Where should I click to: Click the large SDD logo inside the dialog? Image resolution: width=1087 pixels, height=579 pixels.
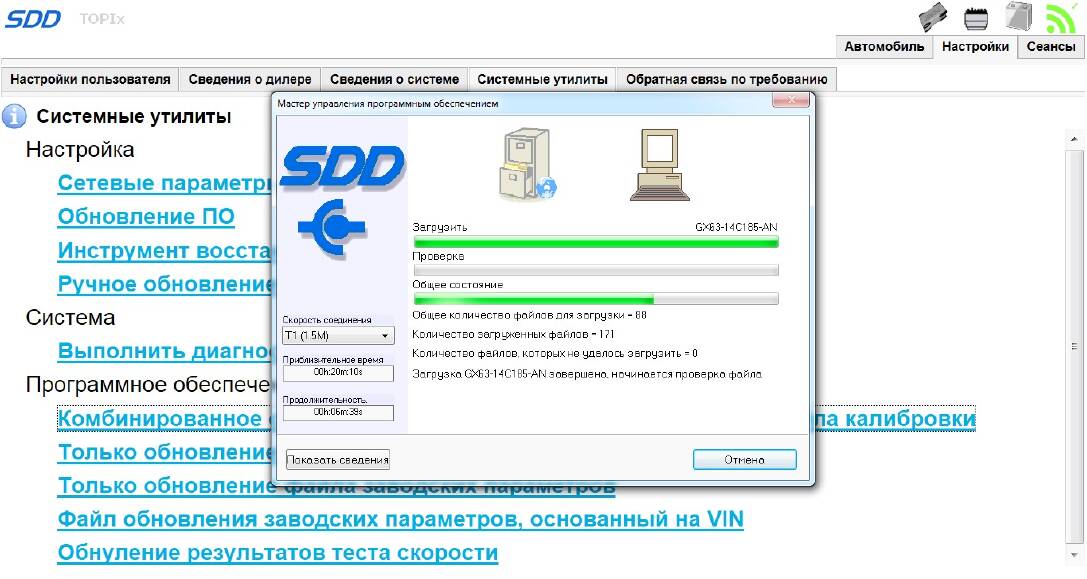tap(342, 167)
